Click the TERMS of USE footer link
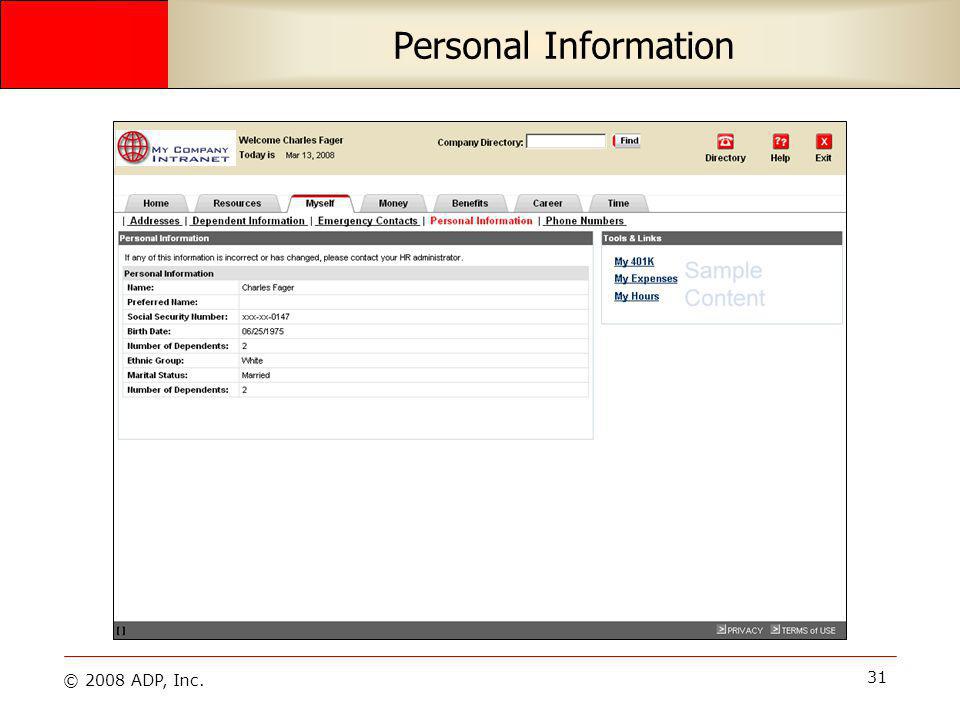This screenshot has height=720, width=960. point(808,631)
